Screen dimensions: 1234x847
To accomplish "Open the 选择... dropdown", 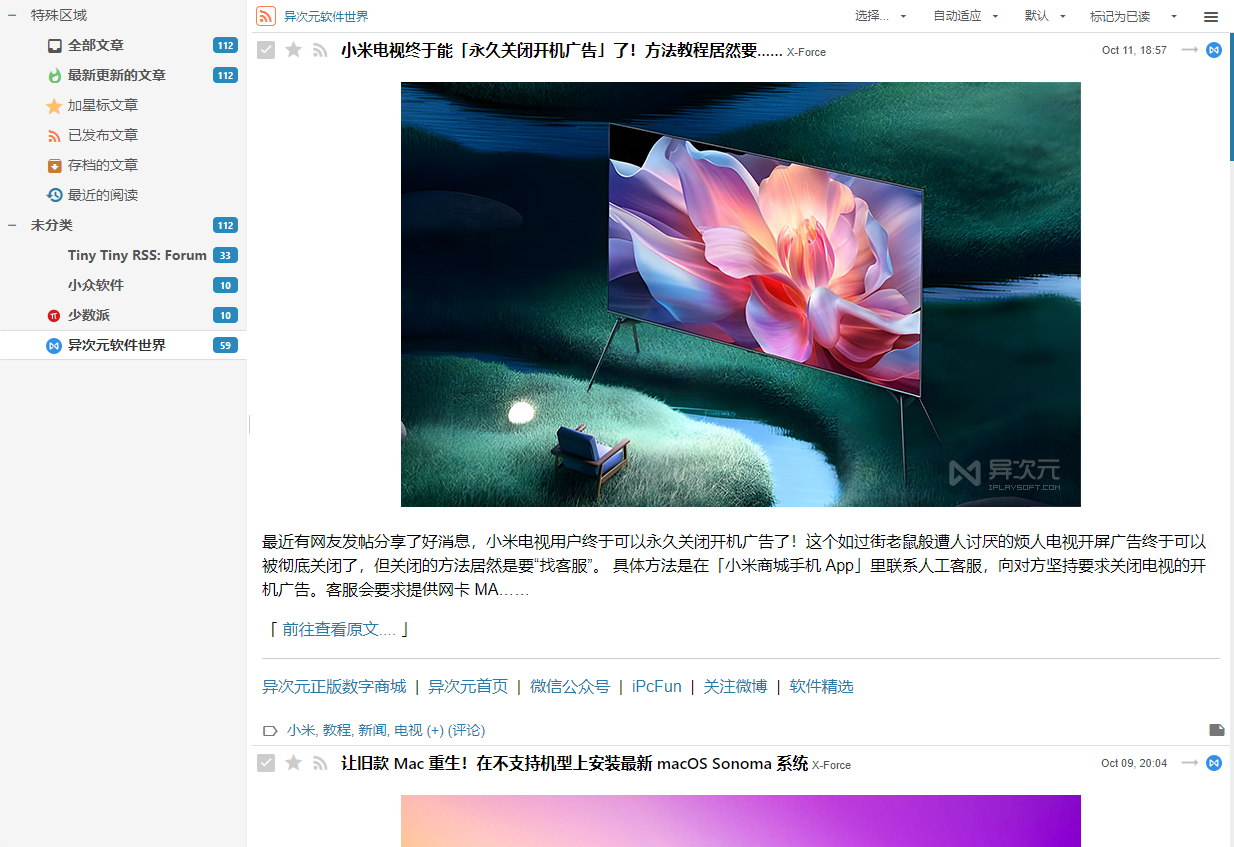I will click(x=881, y=16).
